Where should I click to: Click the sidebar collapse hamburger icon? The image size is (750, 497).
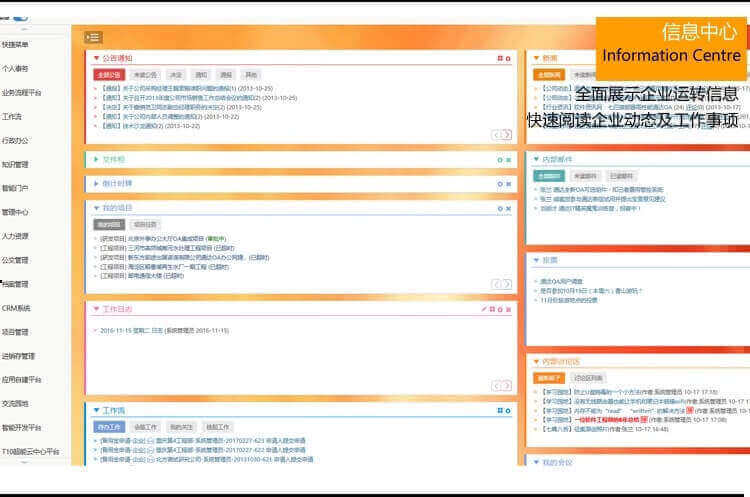(94, 37)
